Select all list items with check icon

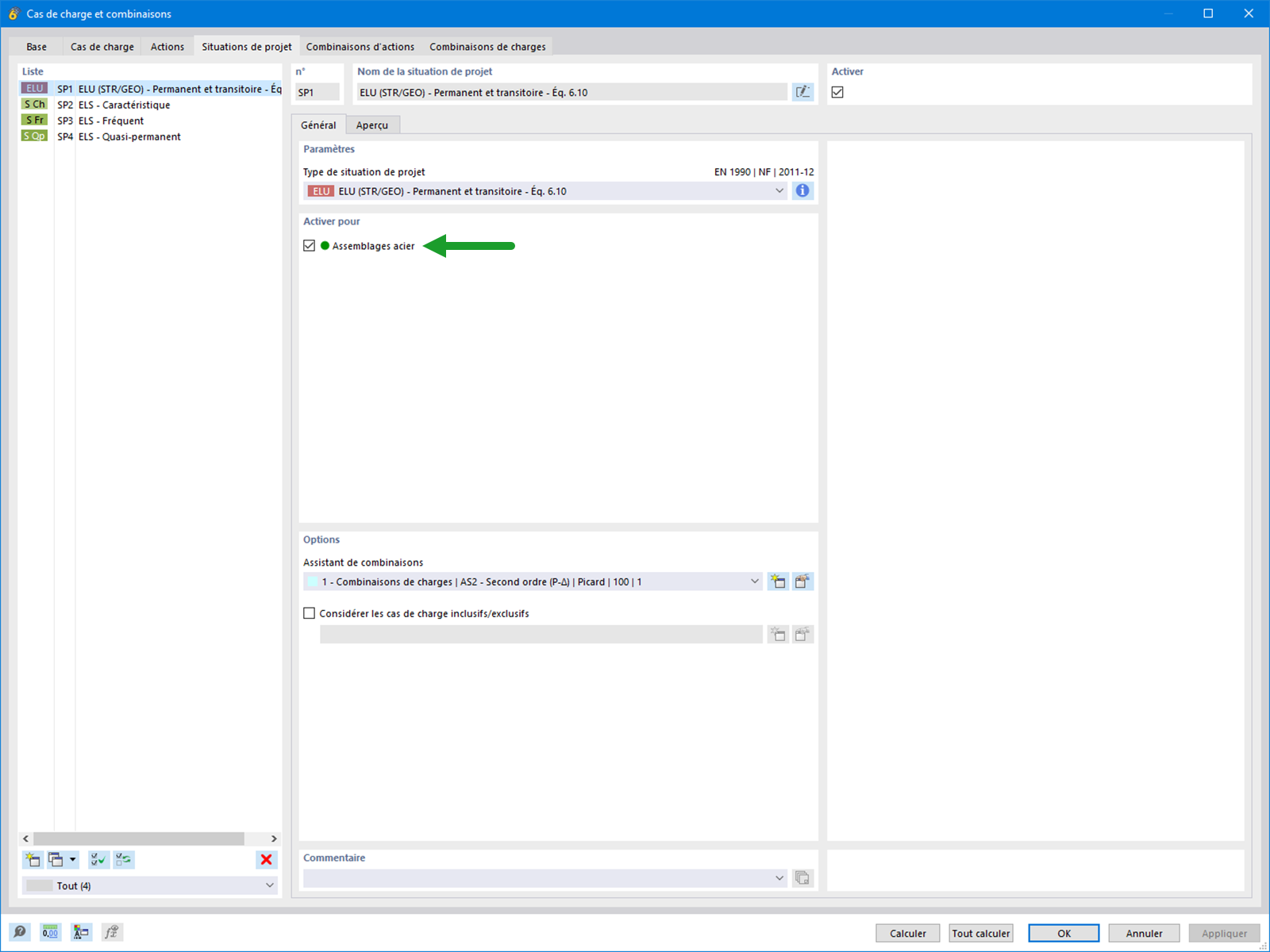click(x=98, y=859)
